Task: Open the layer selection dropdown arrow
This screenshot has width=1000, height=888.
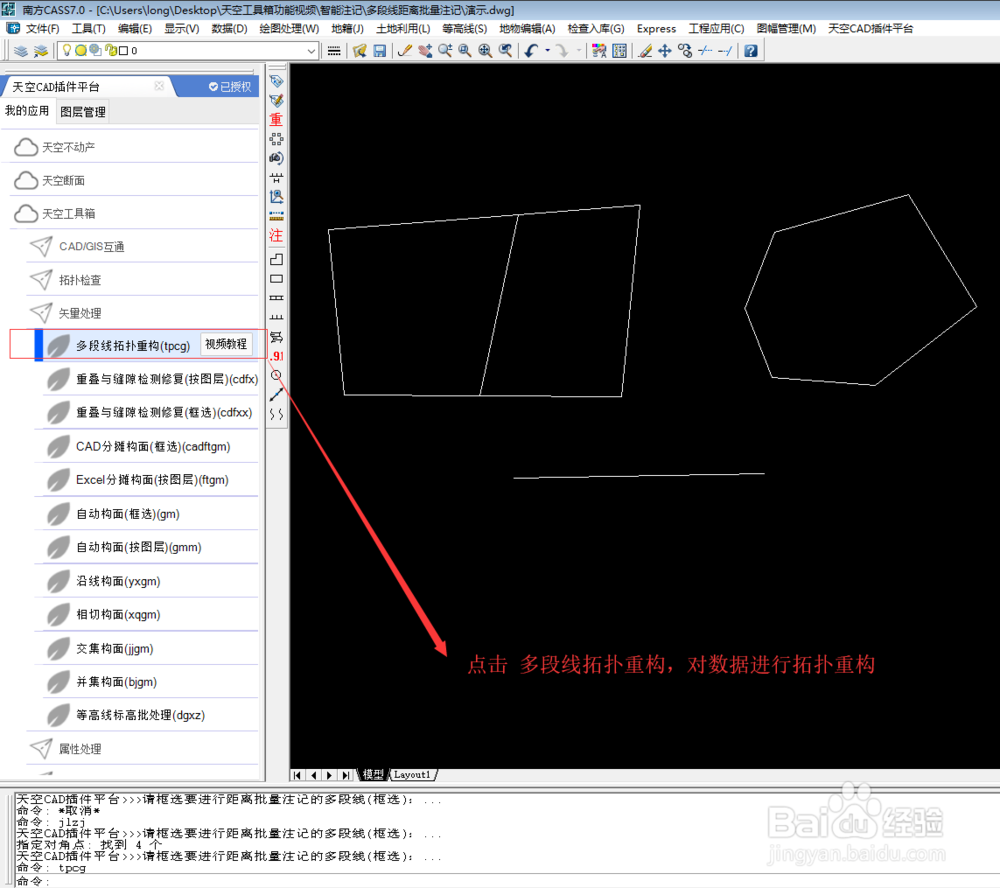Action: coord(311,51)
